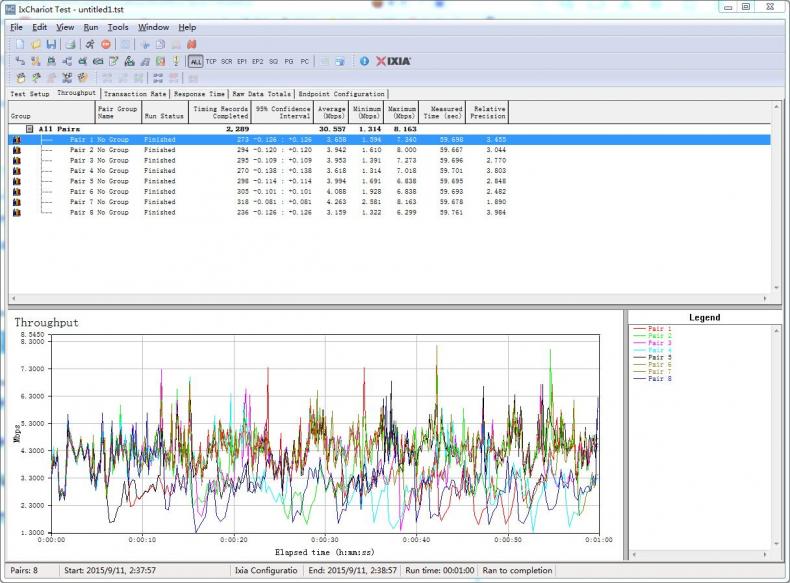Open the View menu
The height and width of the screenshot is (583, 790).
click(65, 27)
